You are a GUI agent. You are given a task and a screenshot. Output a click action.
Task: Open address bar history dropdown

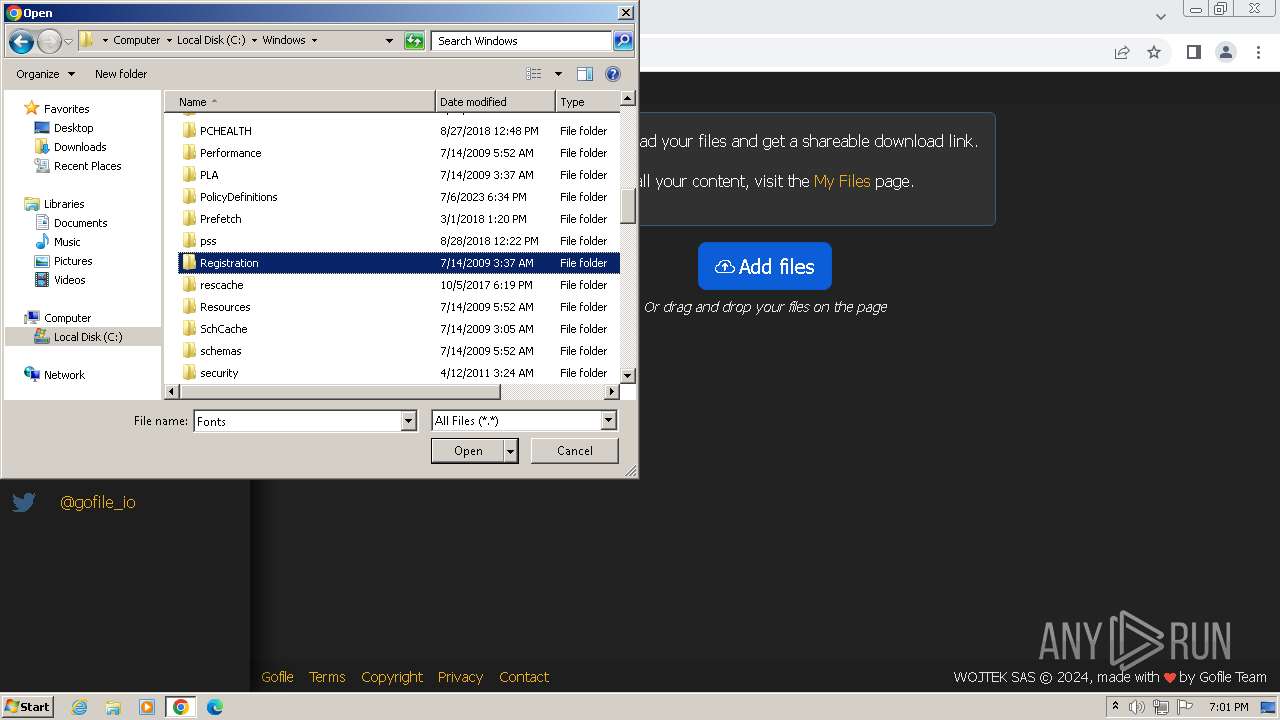[389, 41]
